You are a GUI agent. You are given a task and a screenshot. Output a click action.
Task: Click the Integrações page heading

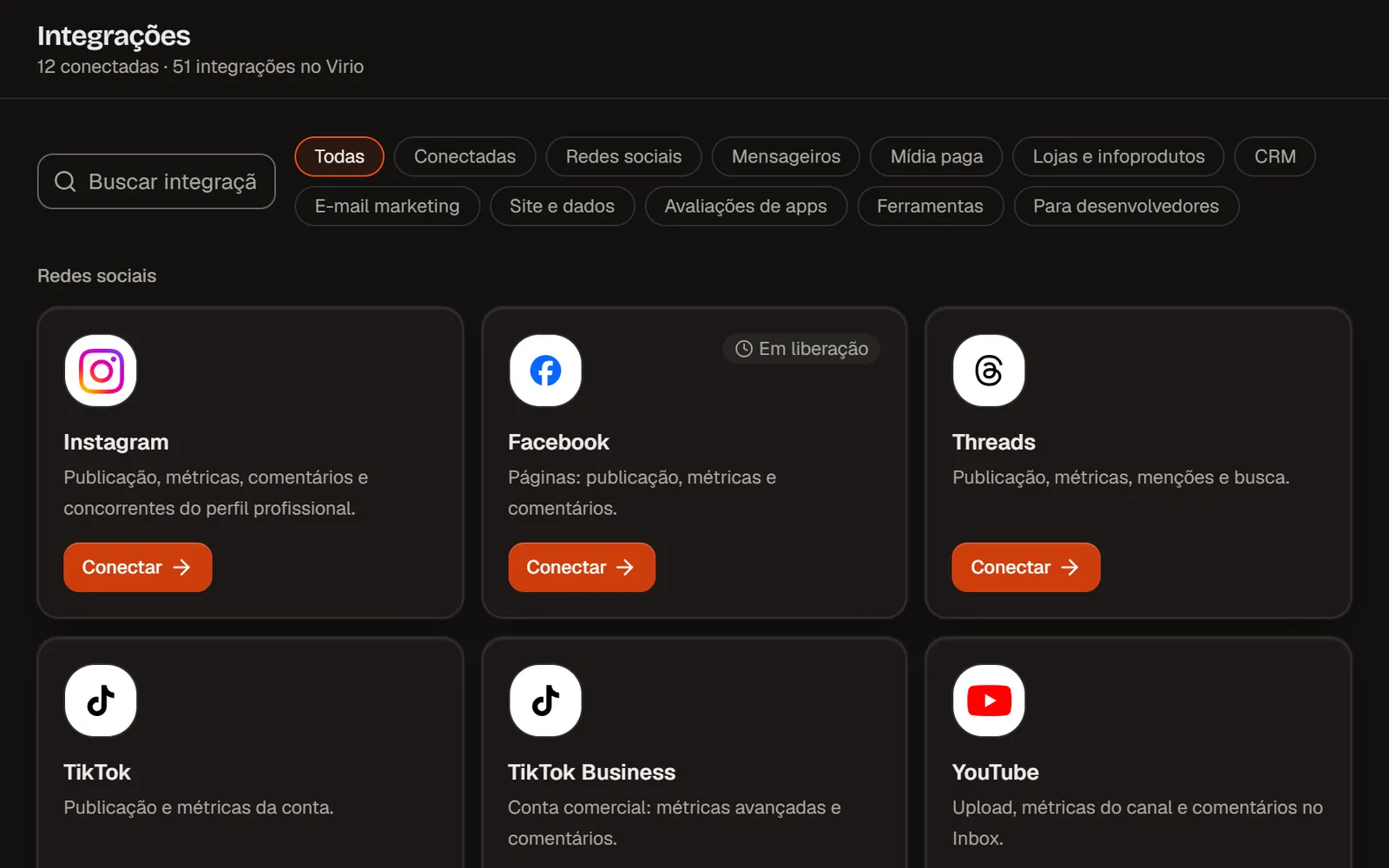(x=114, y=36)
